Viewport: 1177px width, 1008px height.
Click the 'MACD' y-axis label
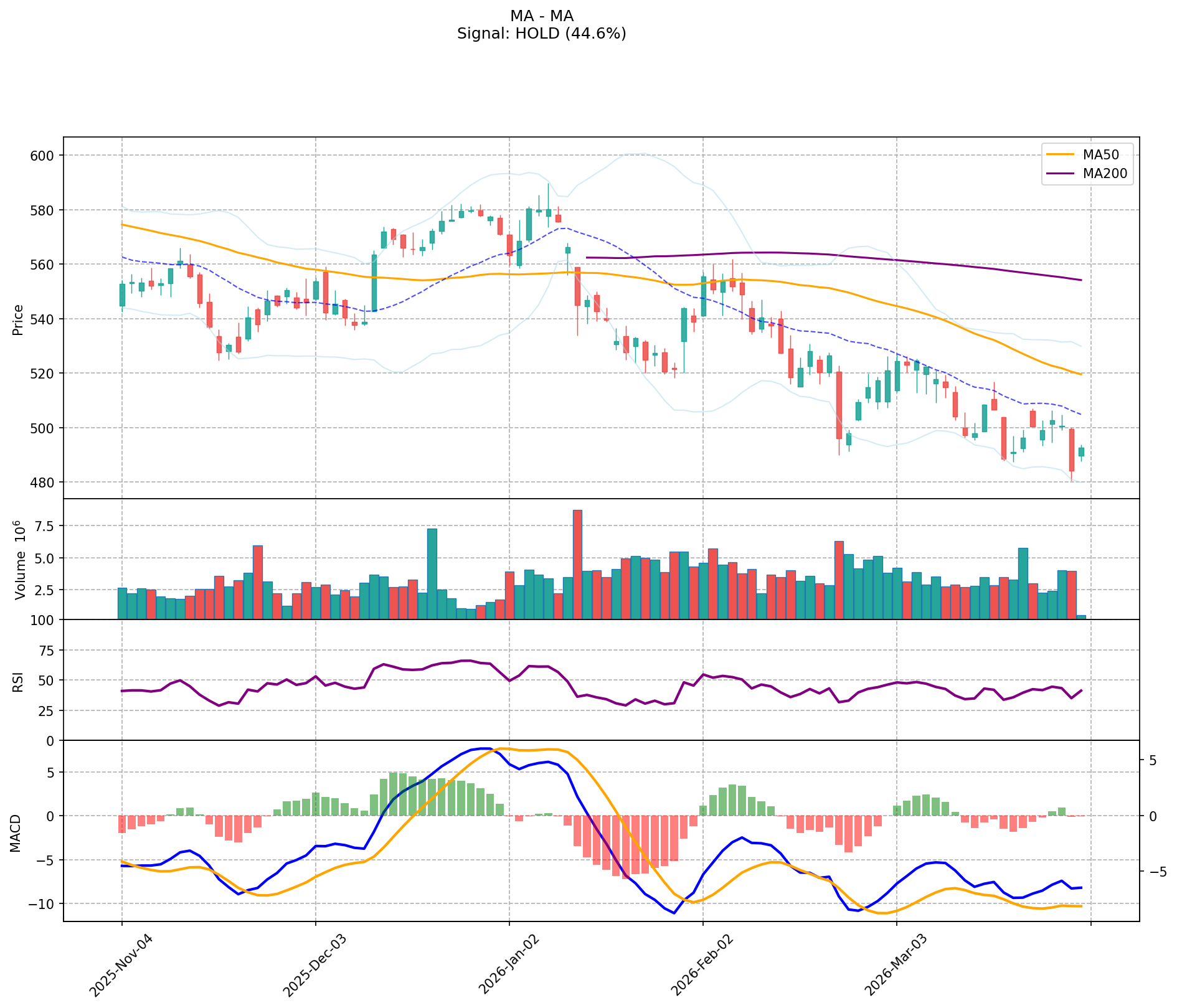16,833
